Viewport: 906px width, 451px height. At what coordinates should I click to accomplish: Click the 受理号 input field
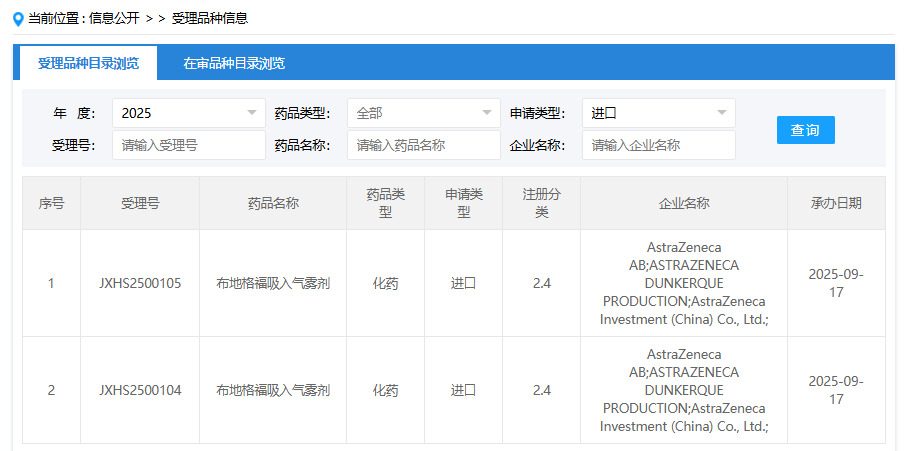pyautogui.click(x=188, y=145)
